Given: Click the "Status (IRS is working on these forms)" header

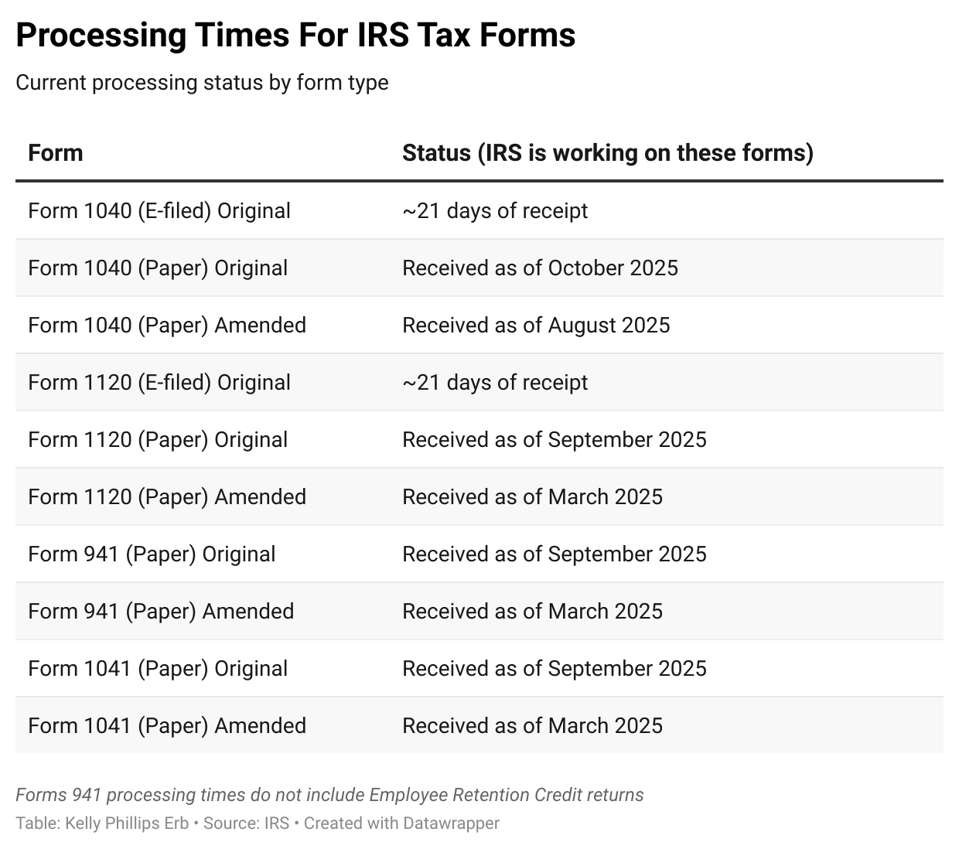Looking at the screenshot, I should tap(607, 153).
